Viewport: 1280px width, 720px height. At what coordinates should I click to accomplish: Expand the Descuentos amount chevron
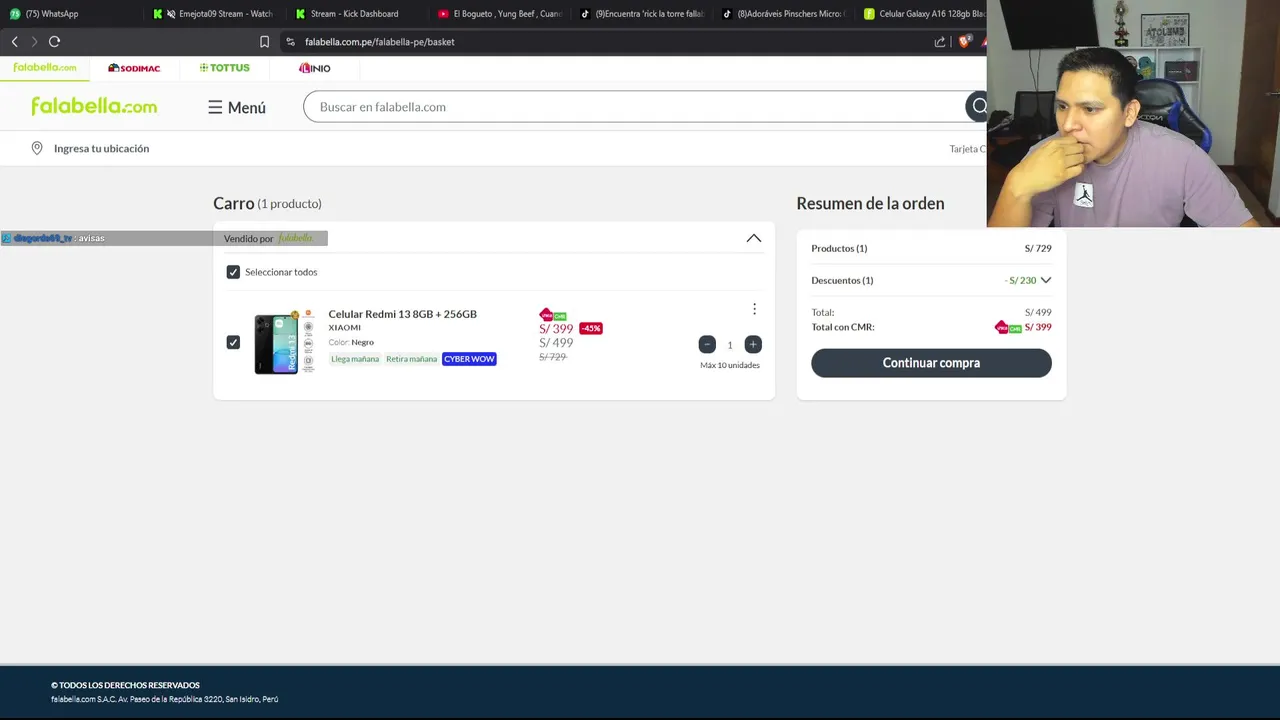click(1046, 280)
